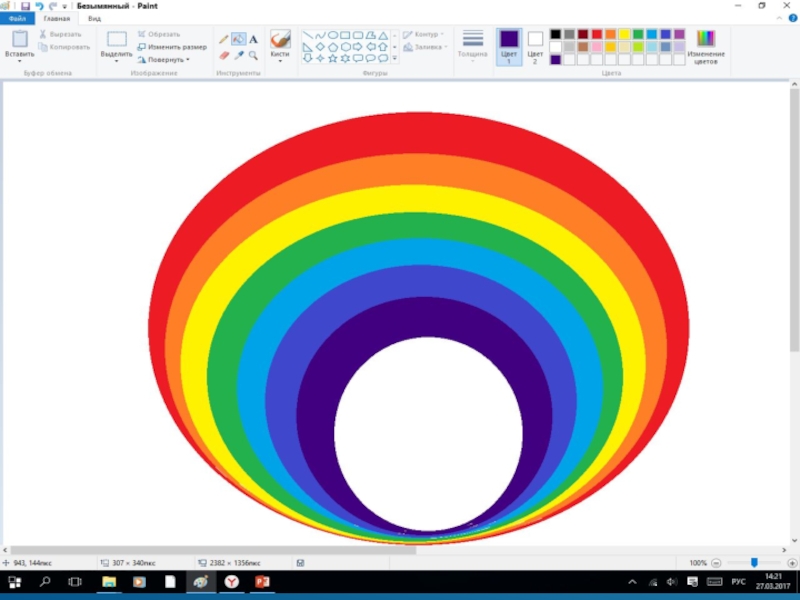Choose the Text tool
The width and height of the screenshot is (800, 600).
(254, 39)
